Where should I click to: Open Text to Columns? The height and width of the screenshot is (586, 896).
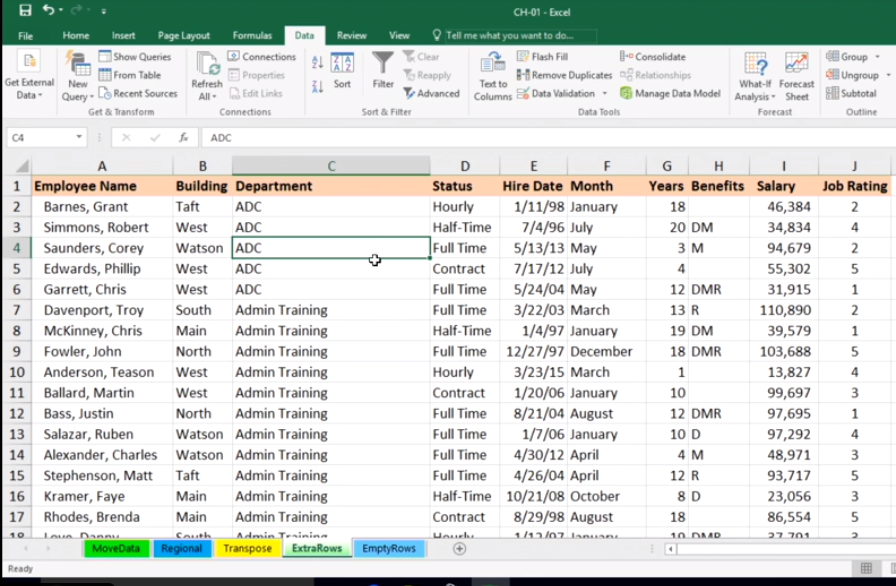point(493,76)
